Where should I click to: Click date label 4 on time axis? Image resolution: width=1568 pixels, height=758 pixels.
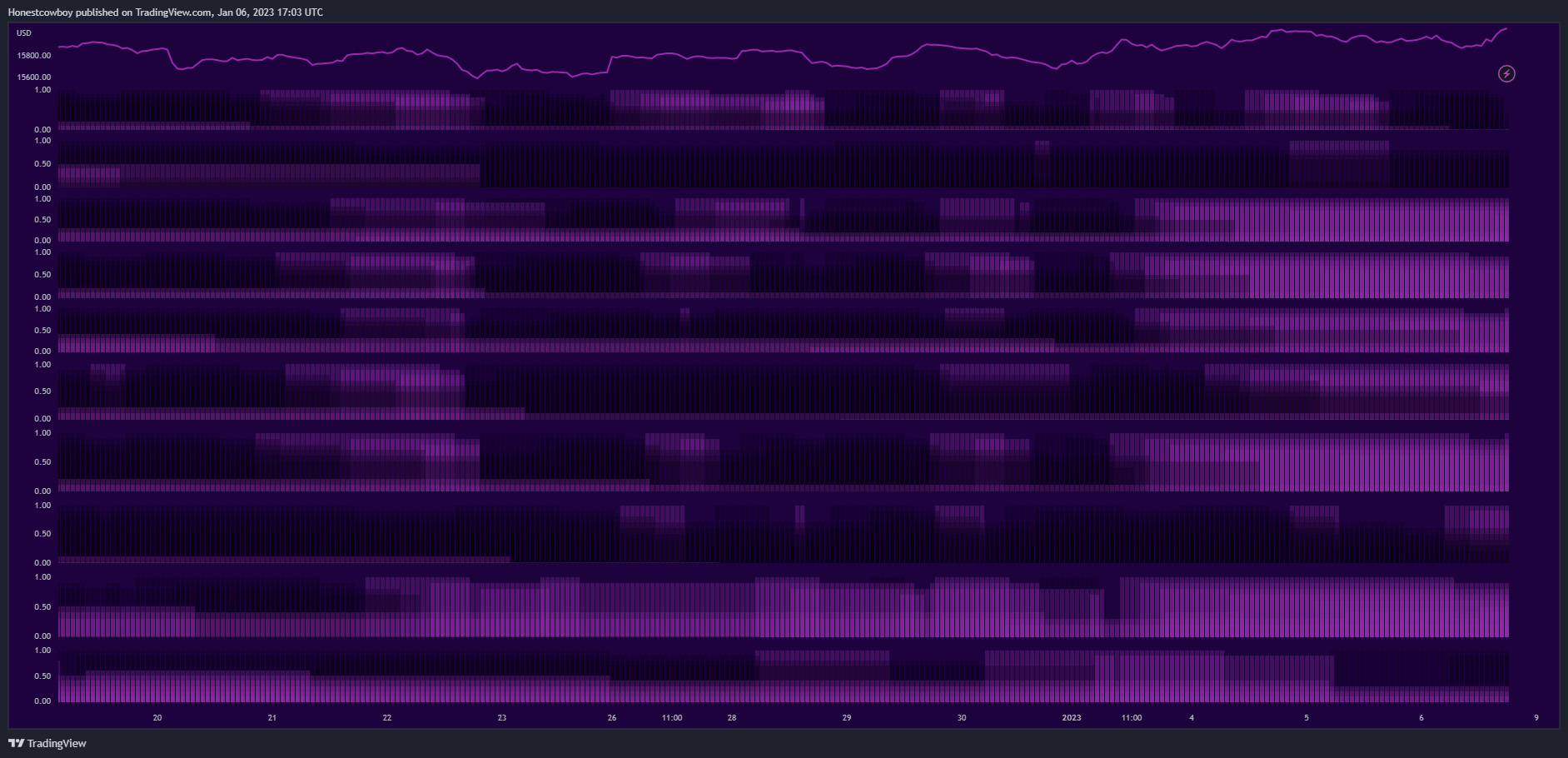pyautogui.click(x=1192, y=717)
